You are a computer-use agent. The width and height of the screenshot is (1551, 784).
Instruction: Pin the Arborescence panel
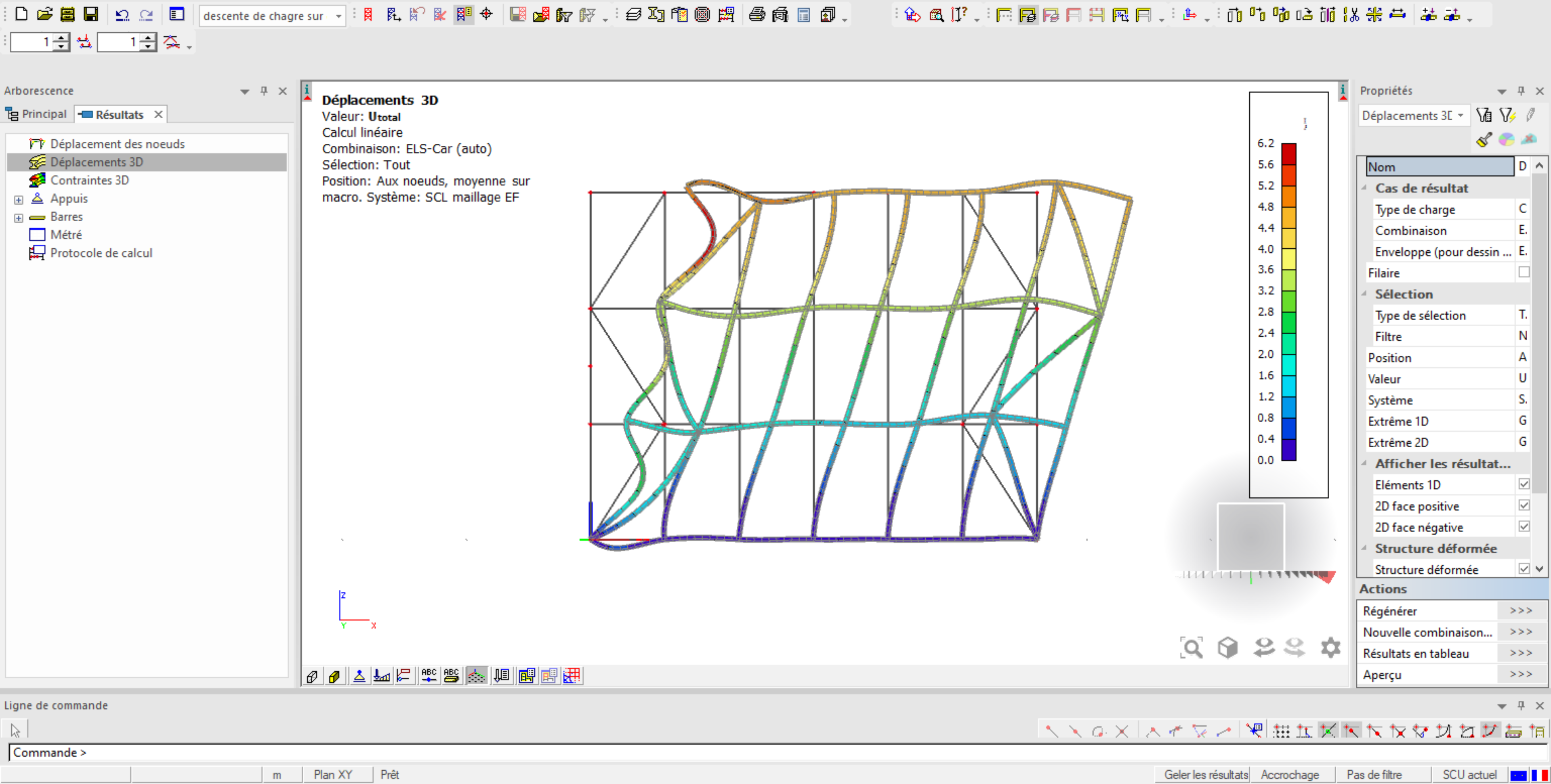264,90
